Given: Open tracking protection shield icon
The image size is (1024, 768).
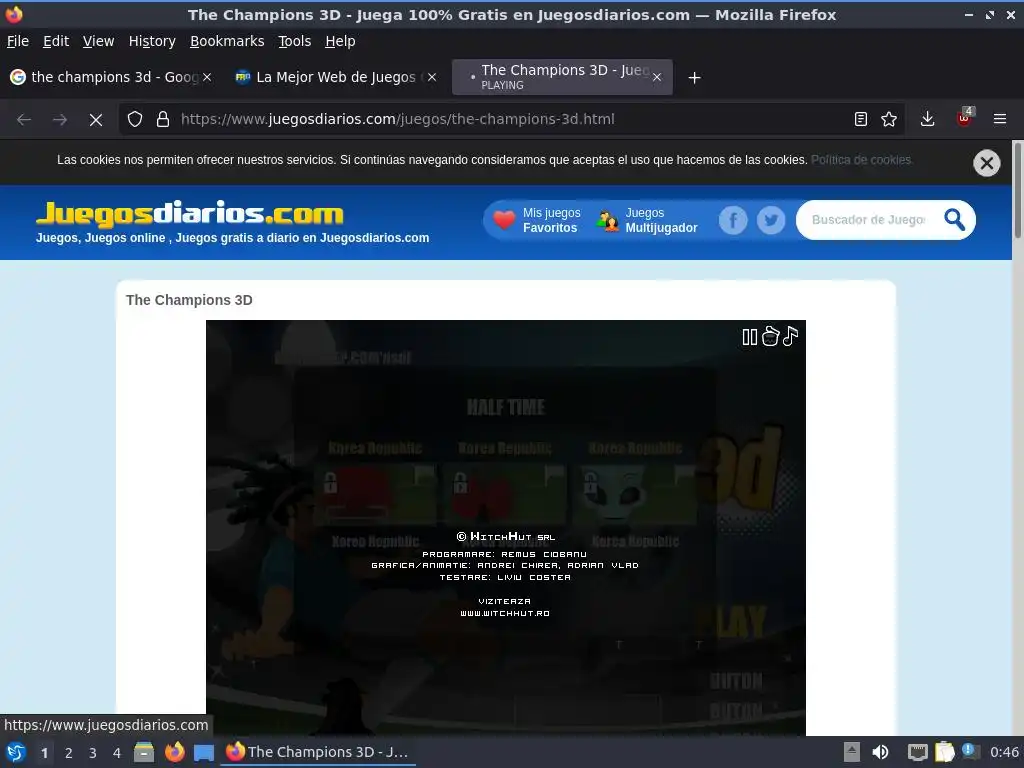Looking at the screenshot, I should (135, 120).
